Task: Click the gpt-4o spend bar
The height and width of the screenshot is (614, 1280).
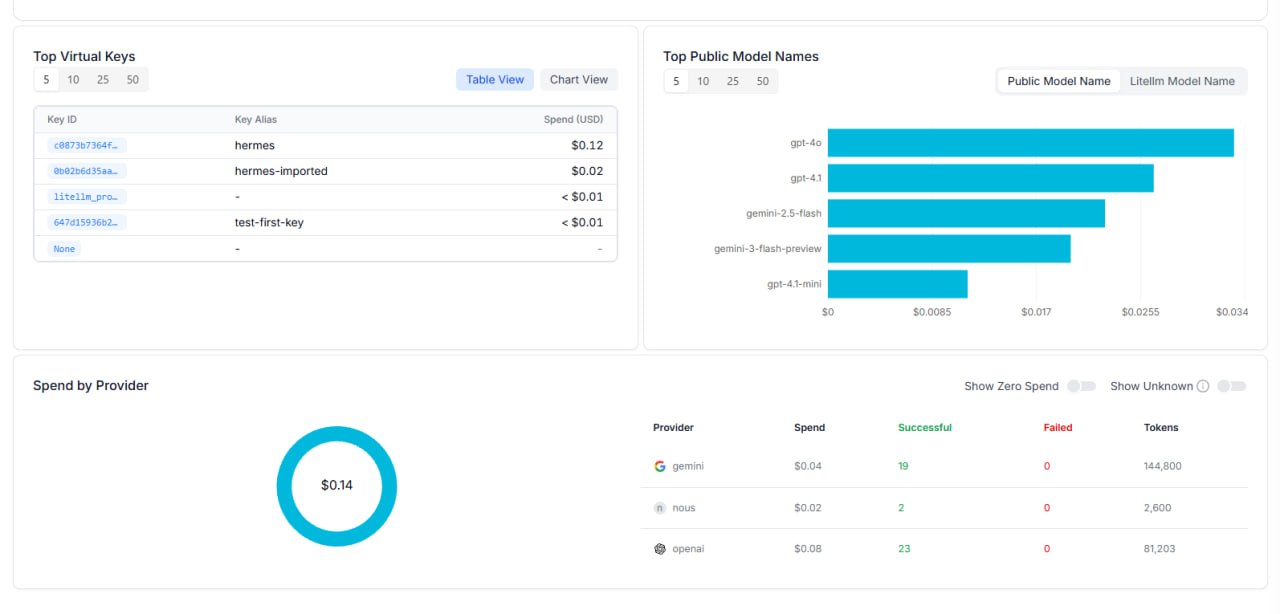Action: click(x=1030, y=143)
